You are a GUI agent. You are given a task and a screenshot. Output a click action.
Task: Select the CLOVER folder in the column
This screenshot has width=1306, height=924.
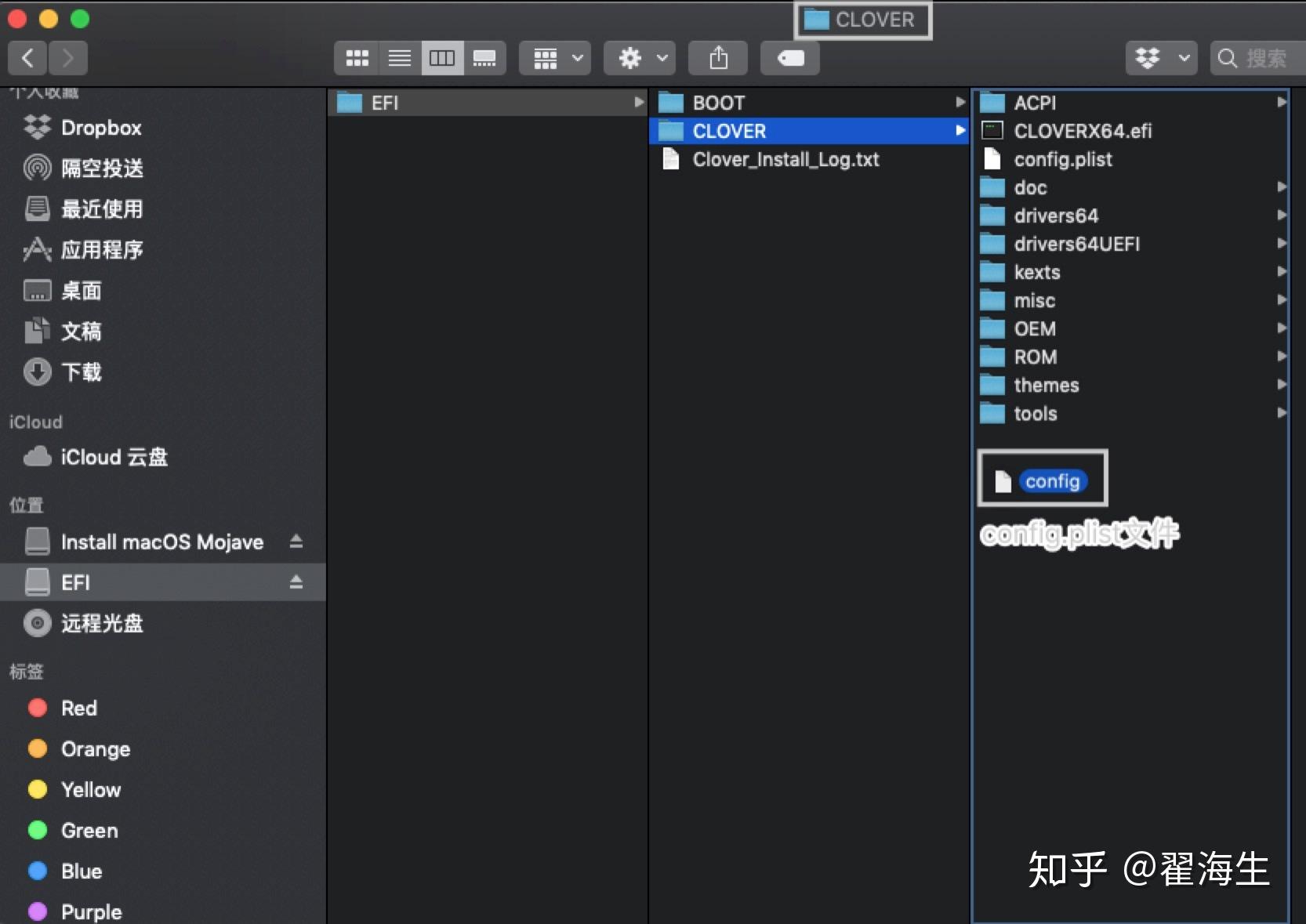pyautogui.click(x=809, y=131)
